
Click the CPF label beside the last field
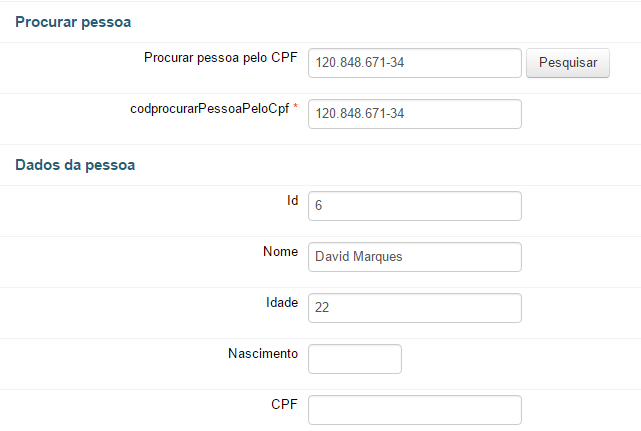(x=284, y=404)
